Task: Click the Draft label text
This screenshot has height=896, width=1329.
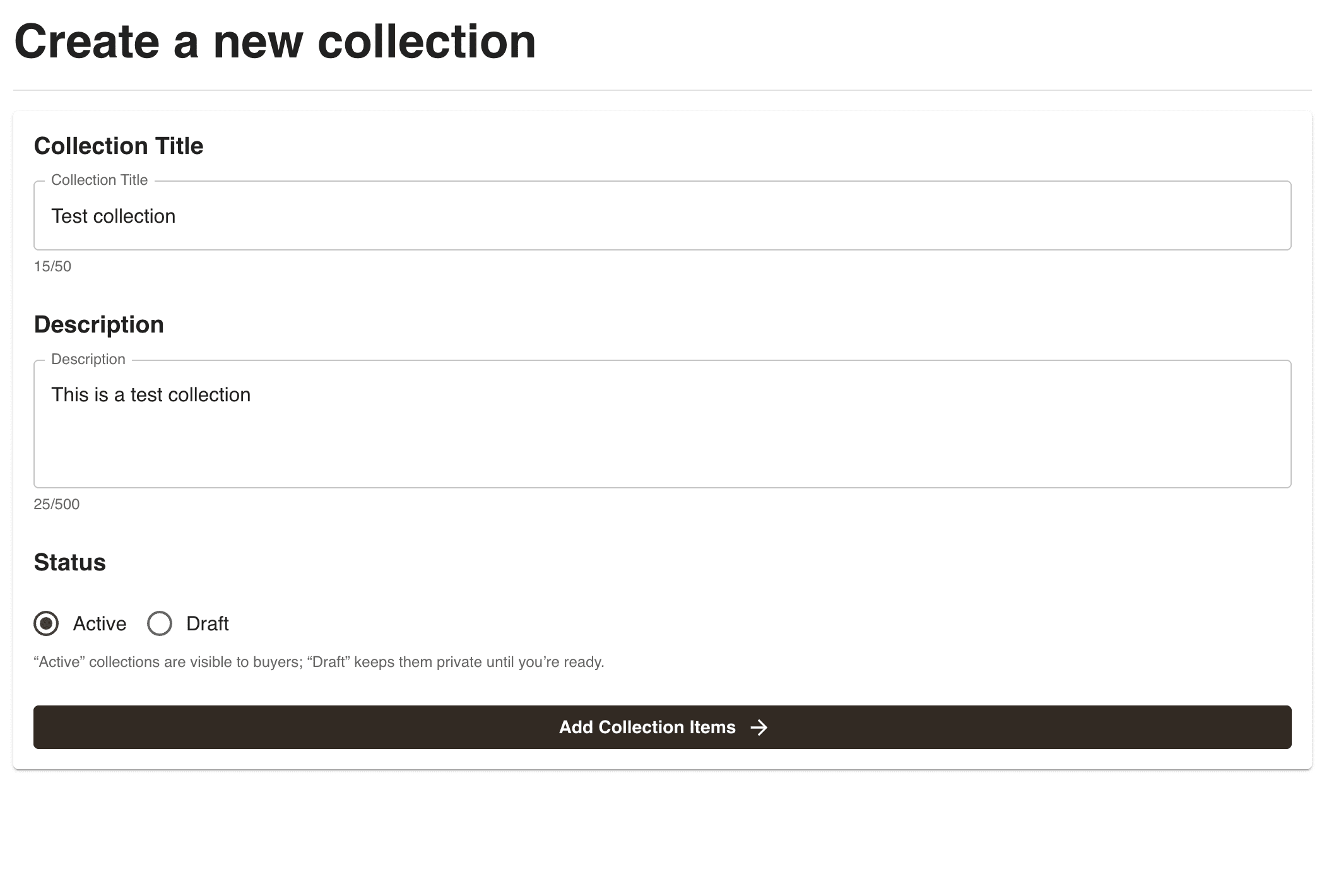Action: (x=207, y=623)
